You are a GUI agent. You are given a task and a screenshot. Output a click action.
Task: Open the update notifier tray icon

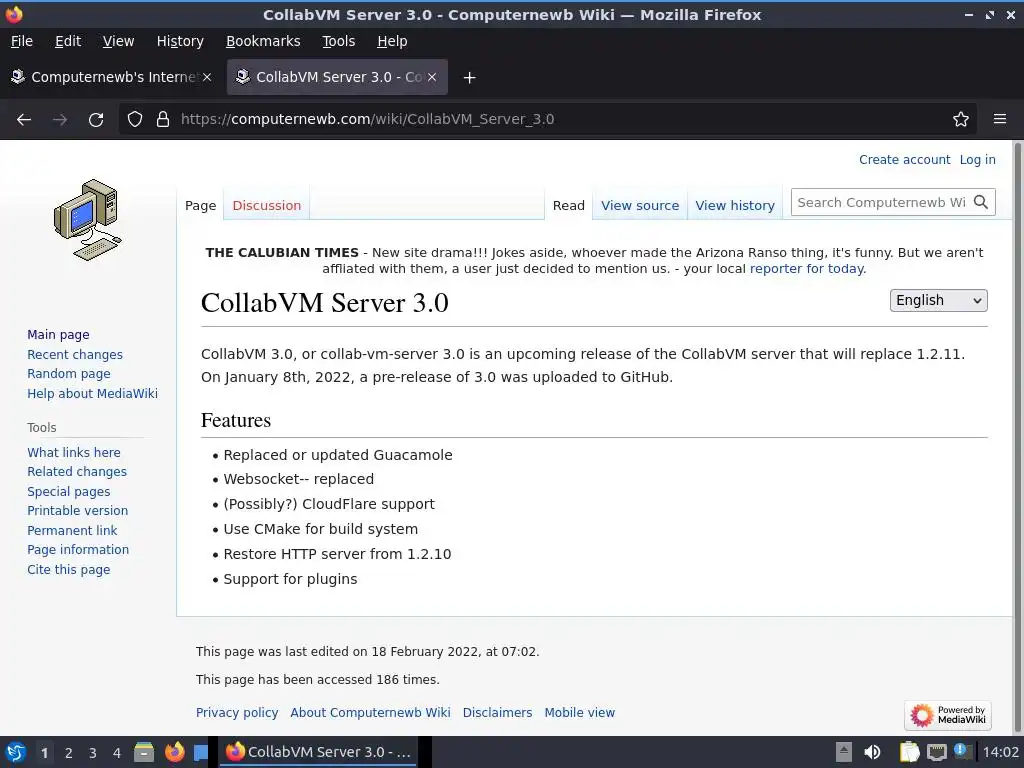coord(962,751)
